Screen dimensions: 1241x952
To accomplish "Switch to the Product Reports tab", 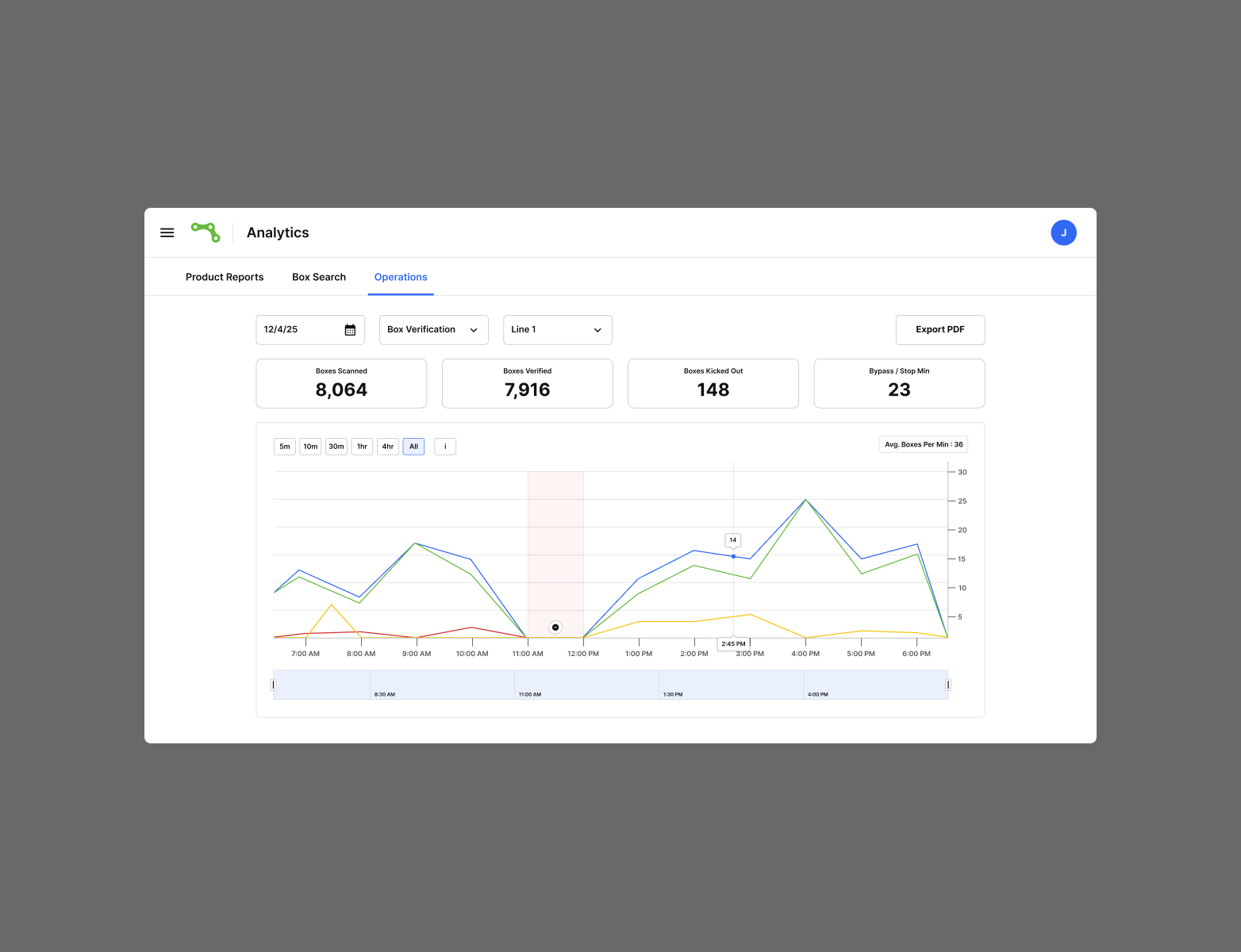I will click(x=225, y=277).
